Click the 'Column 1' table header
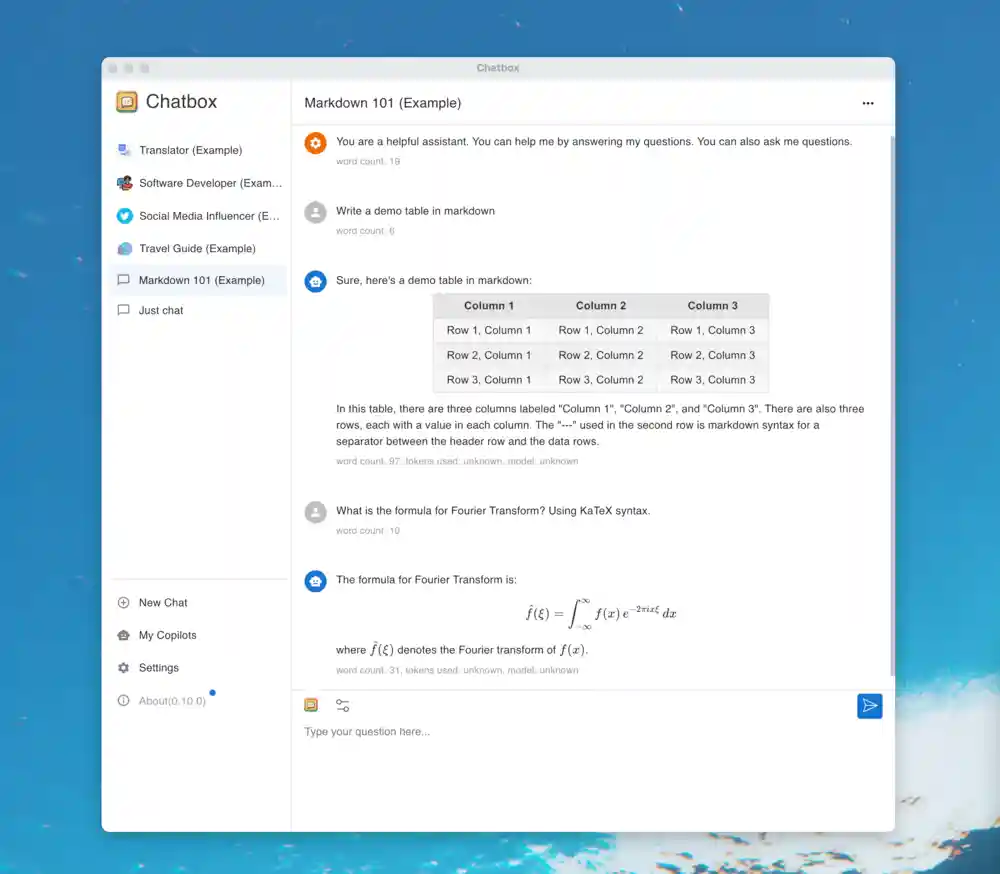This screenshot has height=874, width=1000. coord(489,306)
